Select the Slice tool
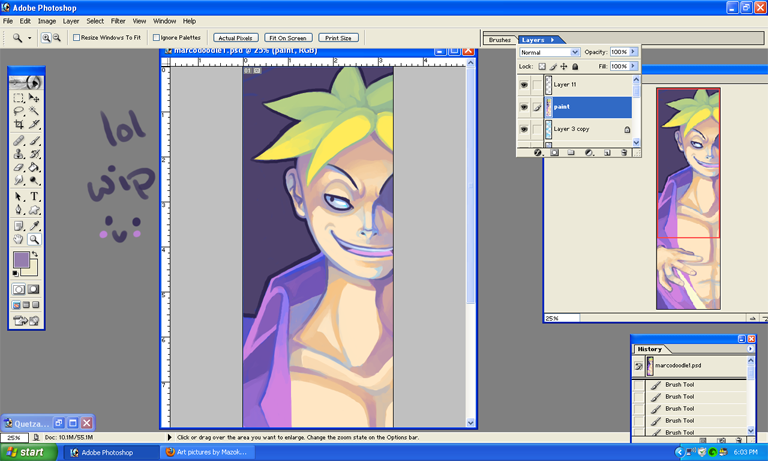 point(34,124)
